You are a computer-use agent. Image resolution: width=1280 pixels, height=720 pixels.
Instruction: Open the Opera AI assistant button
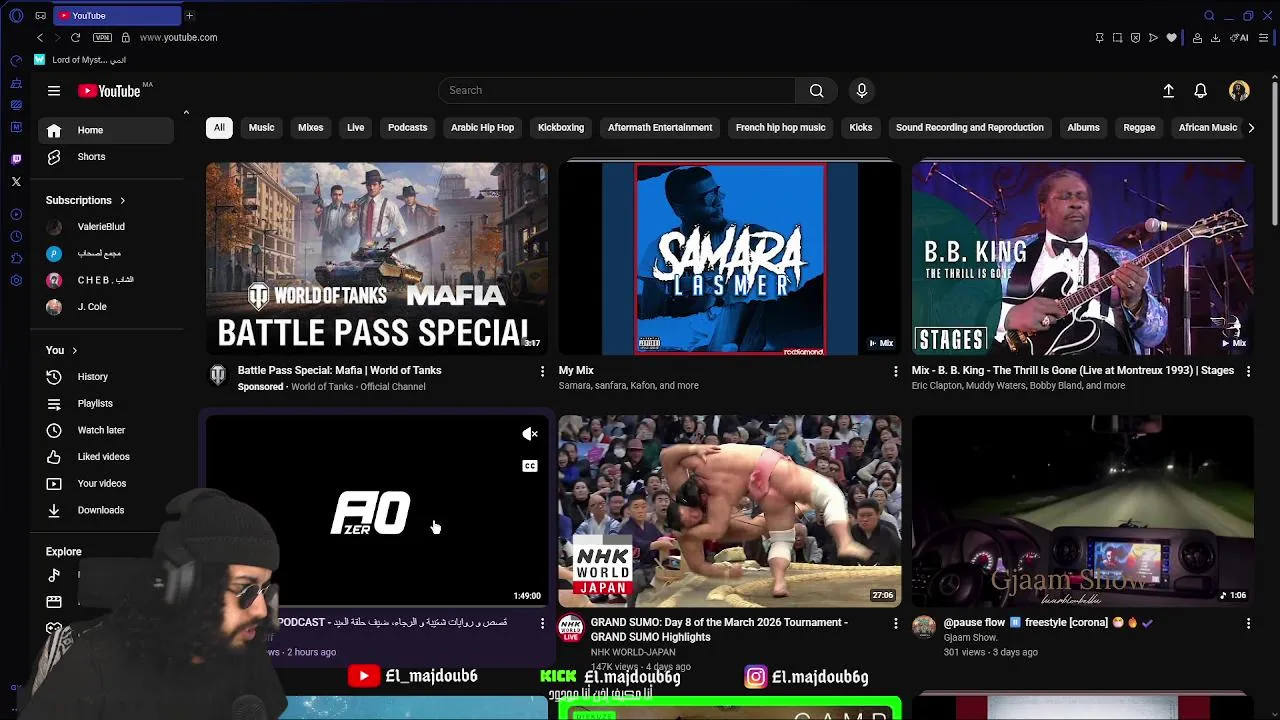1239,38
